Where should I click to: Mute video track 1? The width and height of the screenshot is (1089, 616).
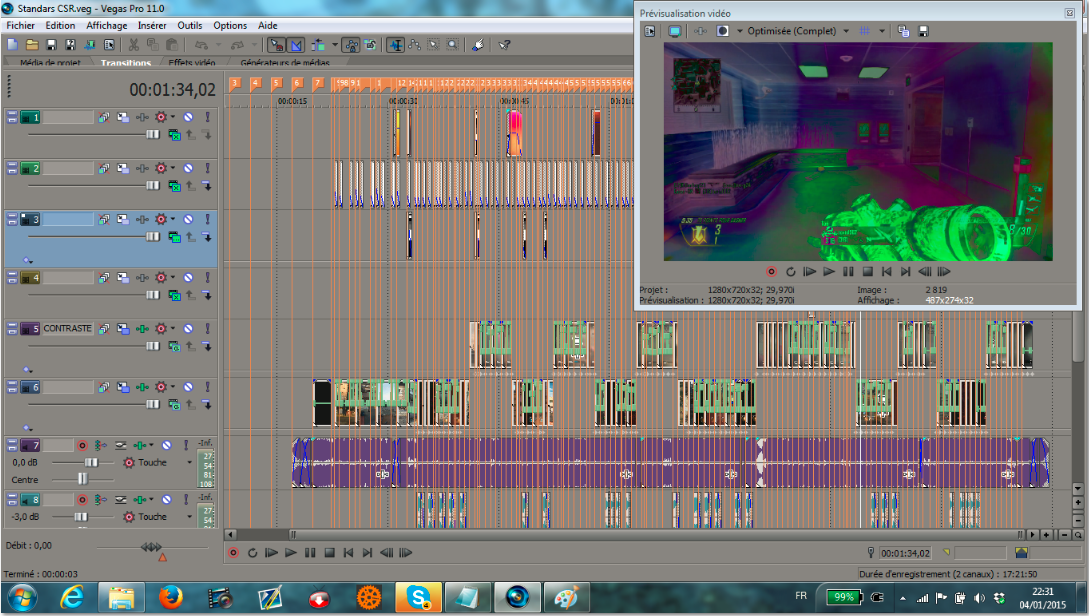click(188, 117)
